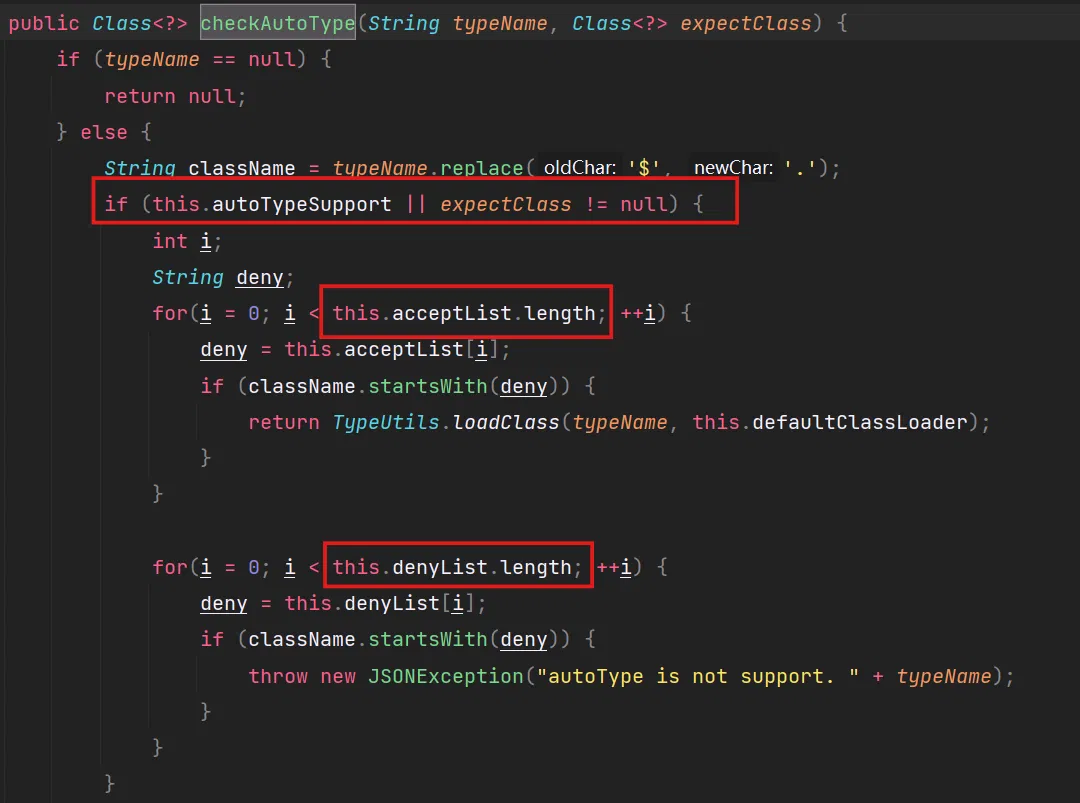Click the int keyword in declaration
Viewport: 1080px width, 803px height.
(170, 241)
